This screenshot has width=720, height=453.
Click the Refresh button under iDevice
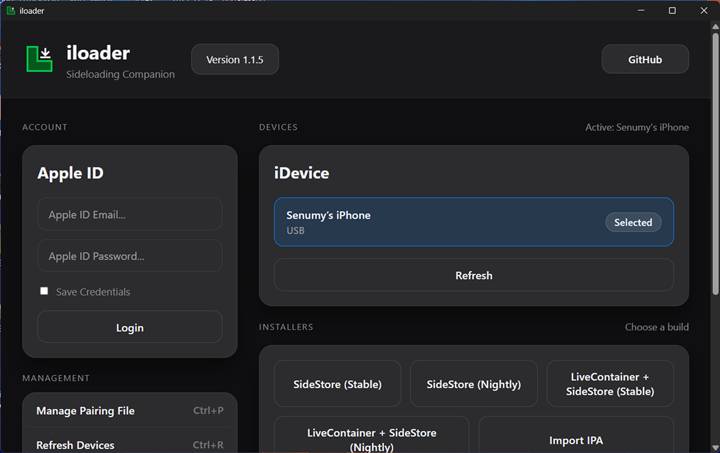click(x=473, y=275)
